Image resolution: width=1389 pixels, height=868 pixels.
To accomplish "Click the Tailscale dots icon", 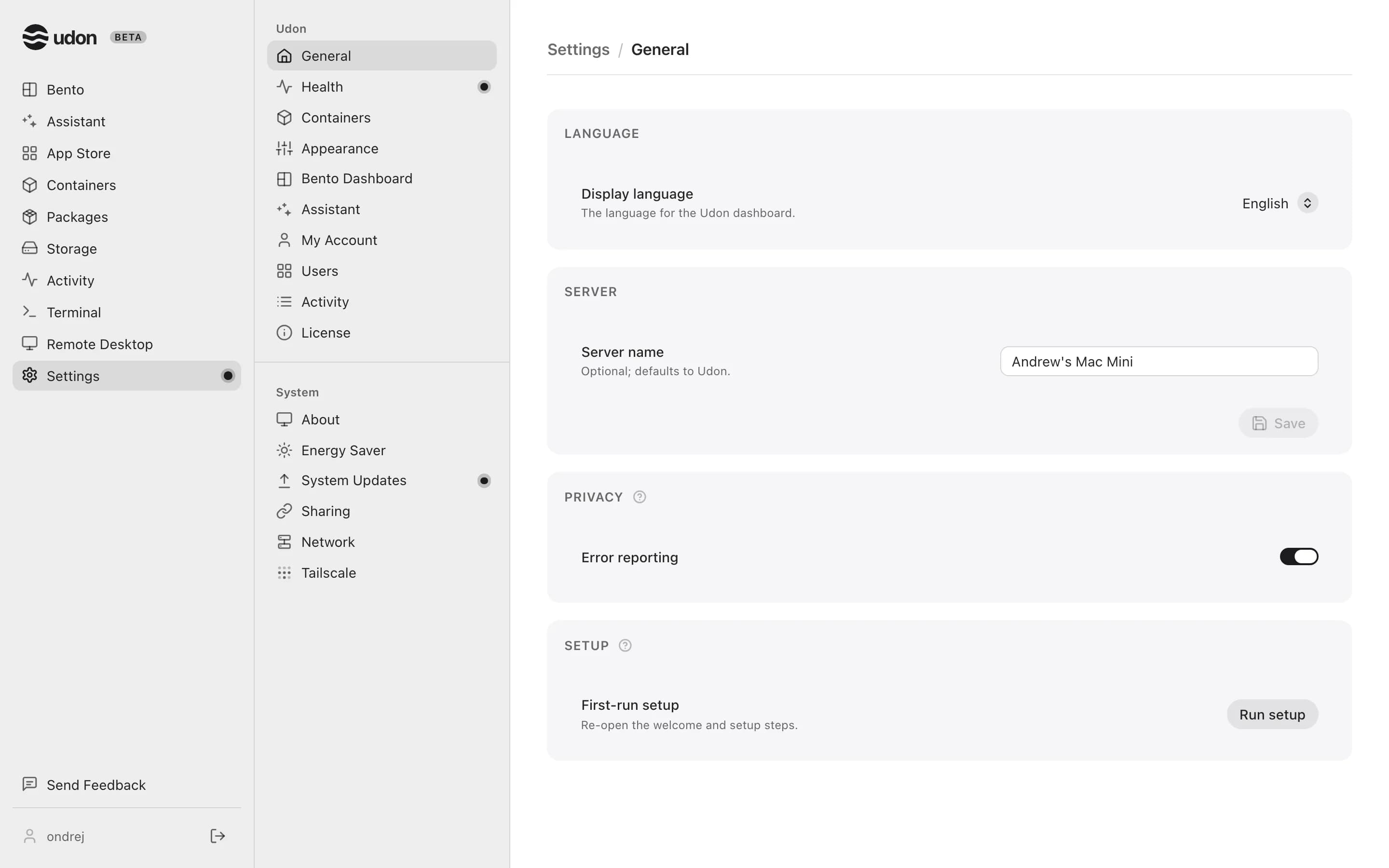I will pos(284,572).
